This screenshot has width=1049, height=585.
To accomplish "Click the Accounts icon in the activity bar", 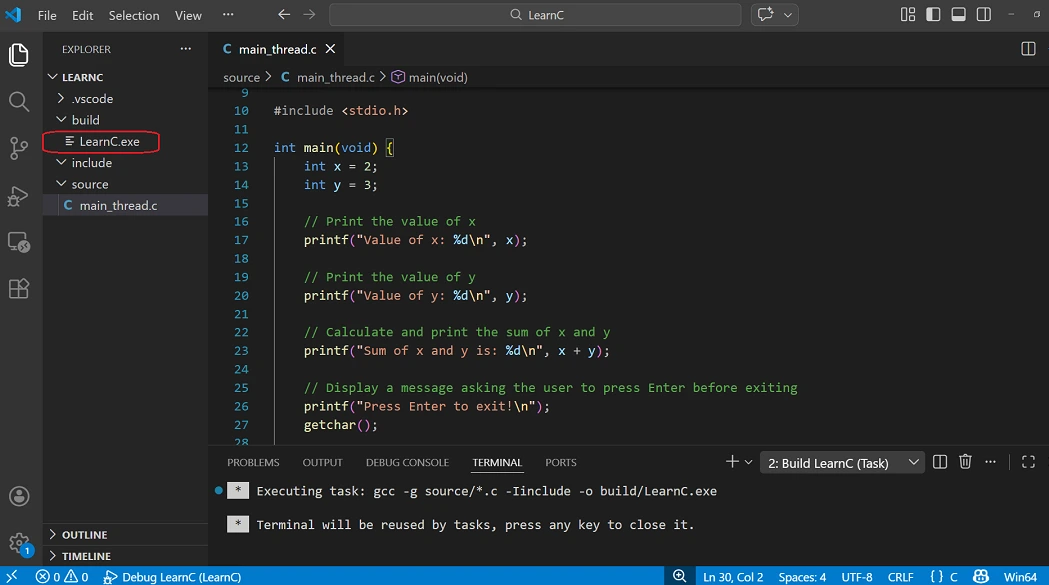I will (18, 495).
